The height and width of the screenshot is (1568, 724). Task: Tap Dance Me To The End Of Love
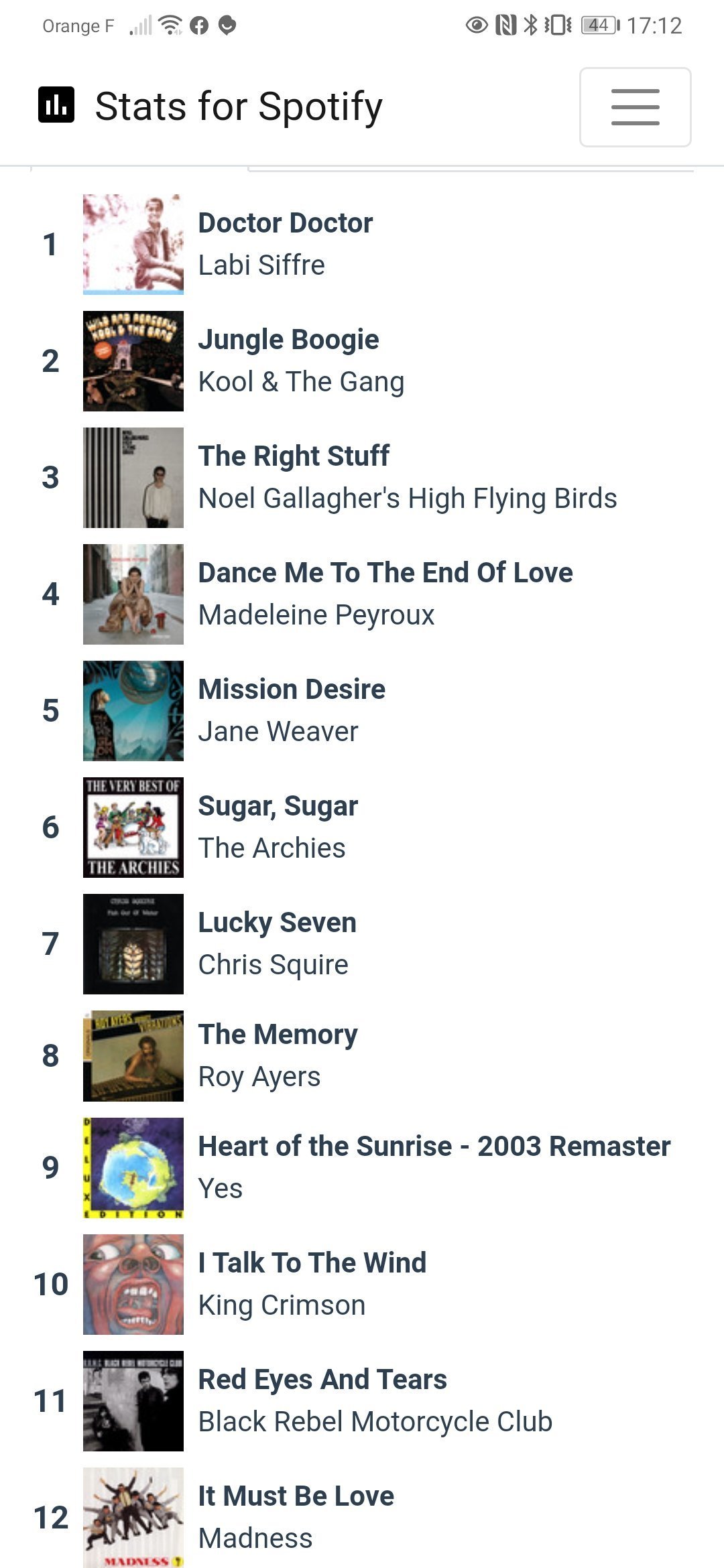coord(385,573)
